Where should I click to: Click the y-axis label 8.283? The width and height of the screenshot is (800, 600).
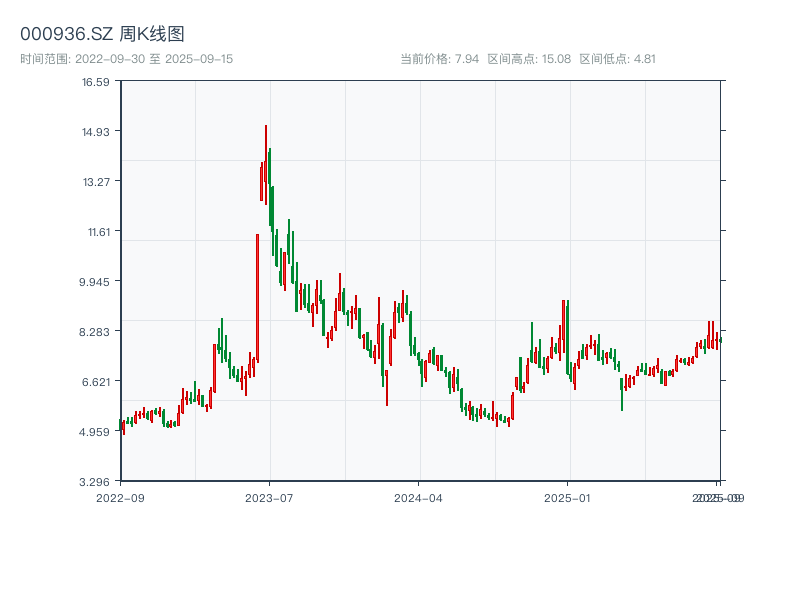coord(94,332)
